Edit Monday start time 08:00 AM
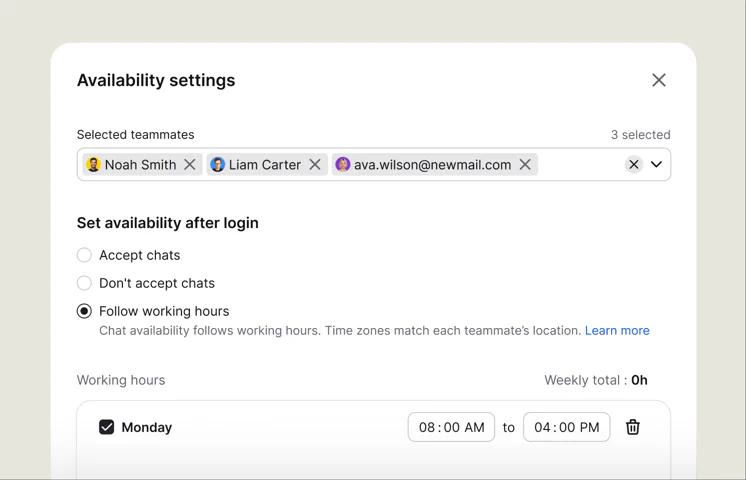 451,427
